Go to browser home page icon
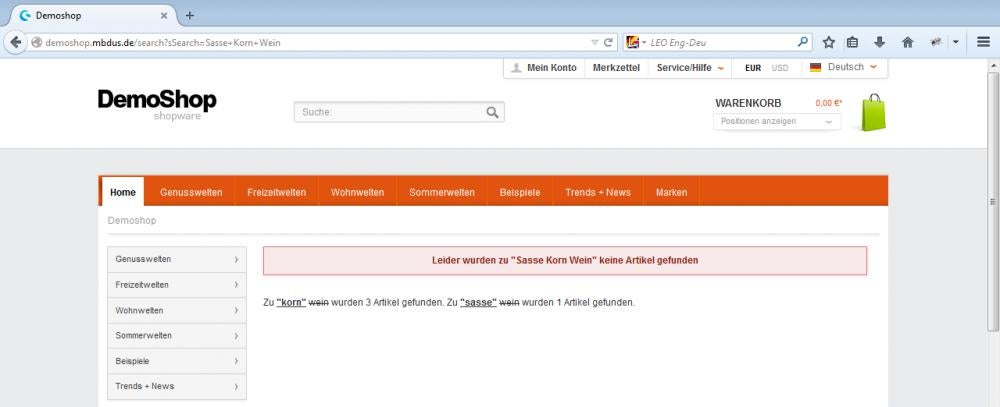 [x=908, y=42]
